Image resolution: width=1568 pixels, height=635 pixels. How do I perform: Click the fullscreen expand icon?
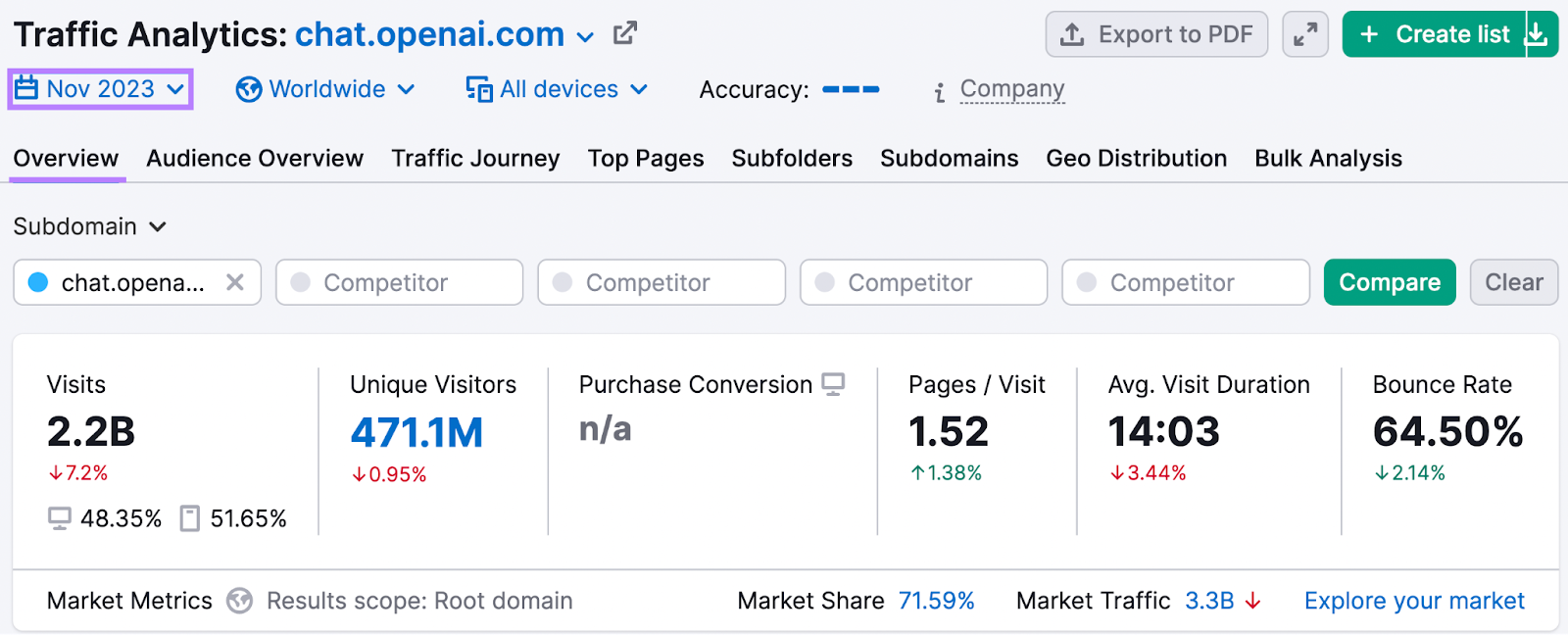click(x=1304, y=33)
